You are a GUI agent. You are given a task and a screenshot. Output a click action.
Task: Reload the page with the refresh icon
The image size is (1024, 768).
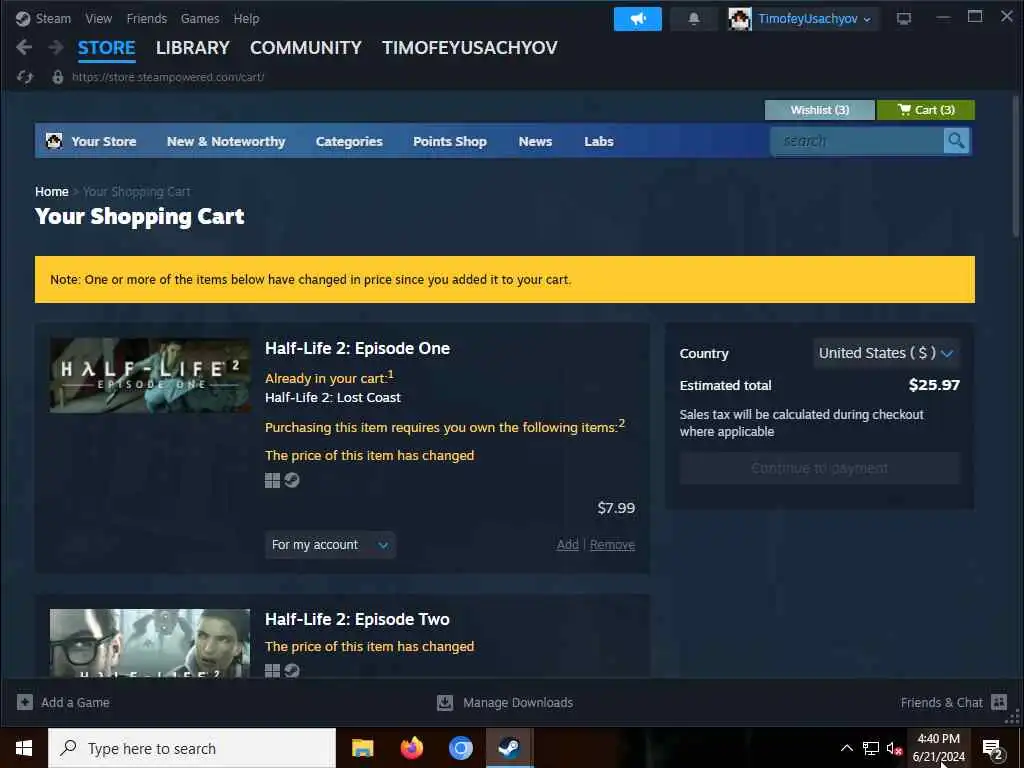pos(25,77)
